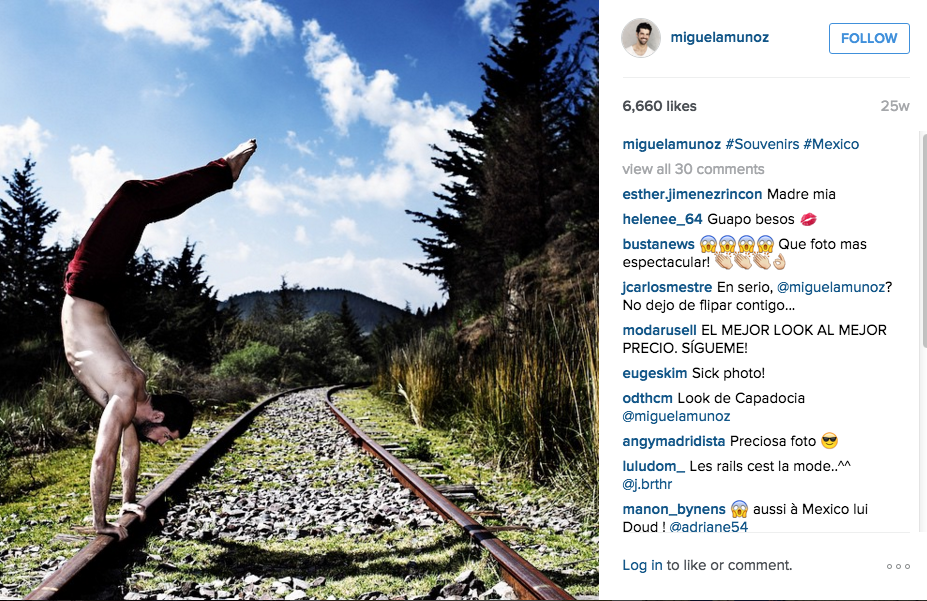
Task: Click the comments scrollbar
Action: click(923, 241)
